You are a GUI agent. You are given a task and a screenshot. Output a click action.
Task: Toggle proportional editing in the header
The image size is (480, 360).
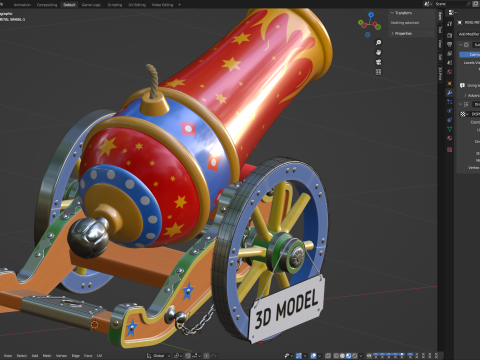(x=207, y=356)
